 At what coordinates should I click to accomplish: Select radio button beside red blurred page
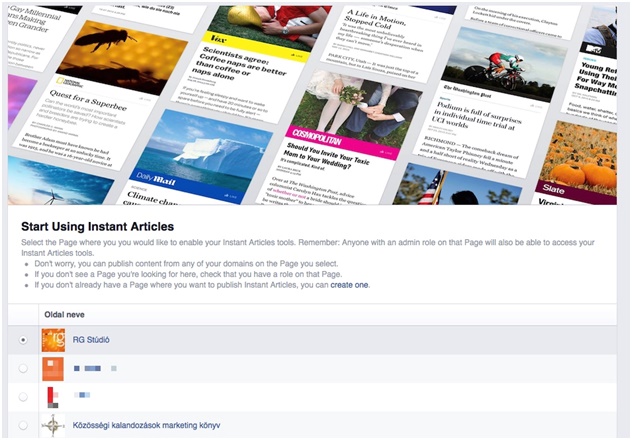click(x=23, y=397)
